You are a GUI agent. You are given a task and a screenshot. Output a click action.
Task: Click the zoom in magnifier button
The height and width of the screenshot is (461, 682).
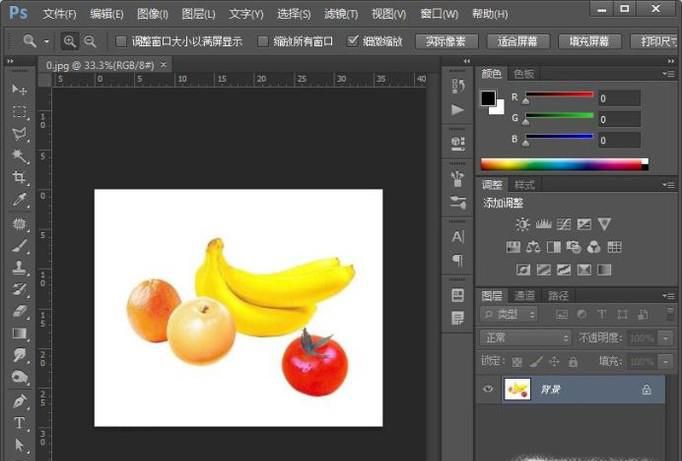coord(70,41)
